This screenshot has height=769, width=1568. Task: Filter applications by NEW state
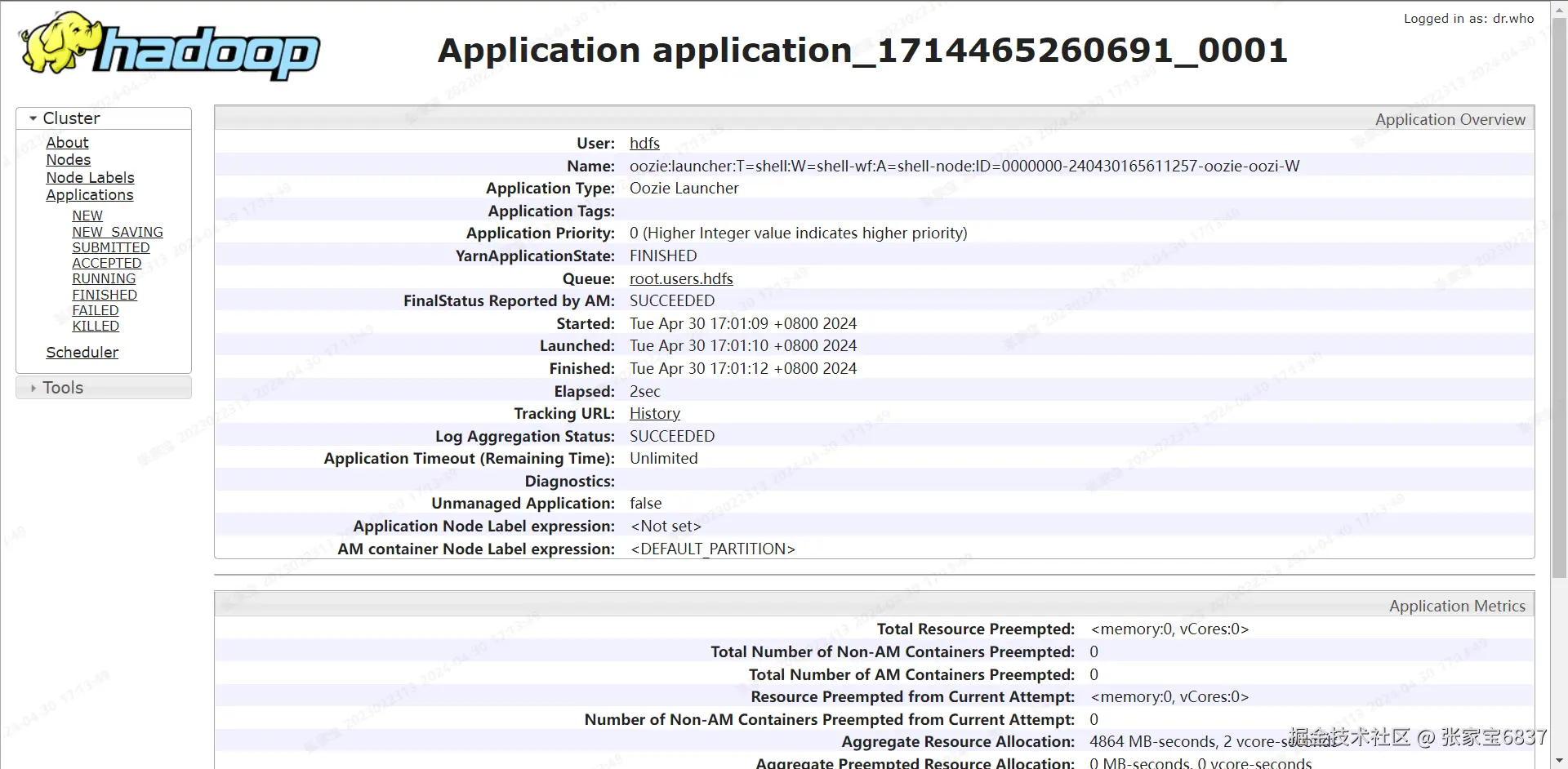tap(87, 216)
